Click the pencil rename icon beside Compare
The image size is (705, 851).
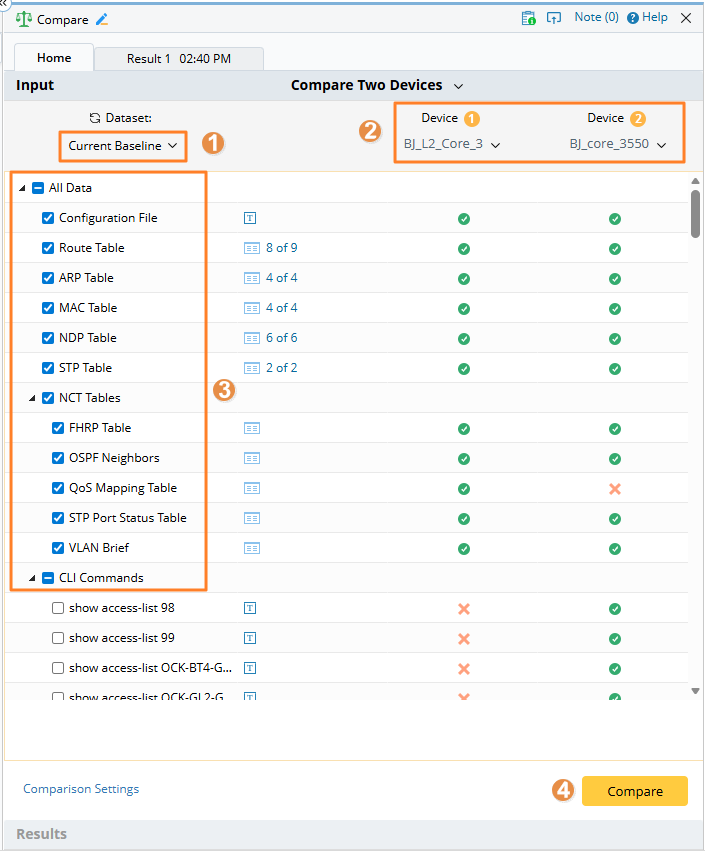102,19
